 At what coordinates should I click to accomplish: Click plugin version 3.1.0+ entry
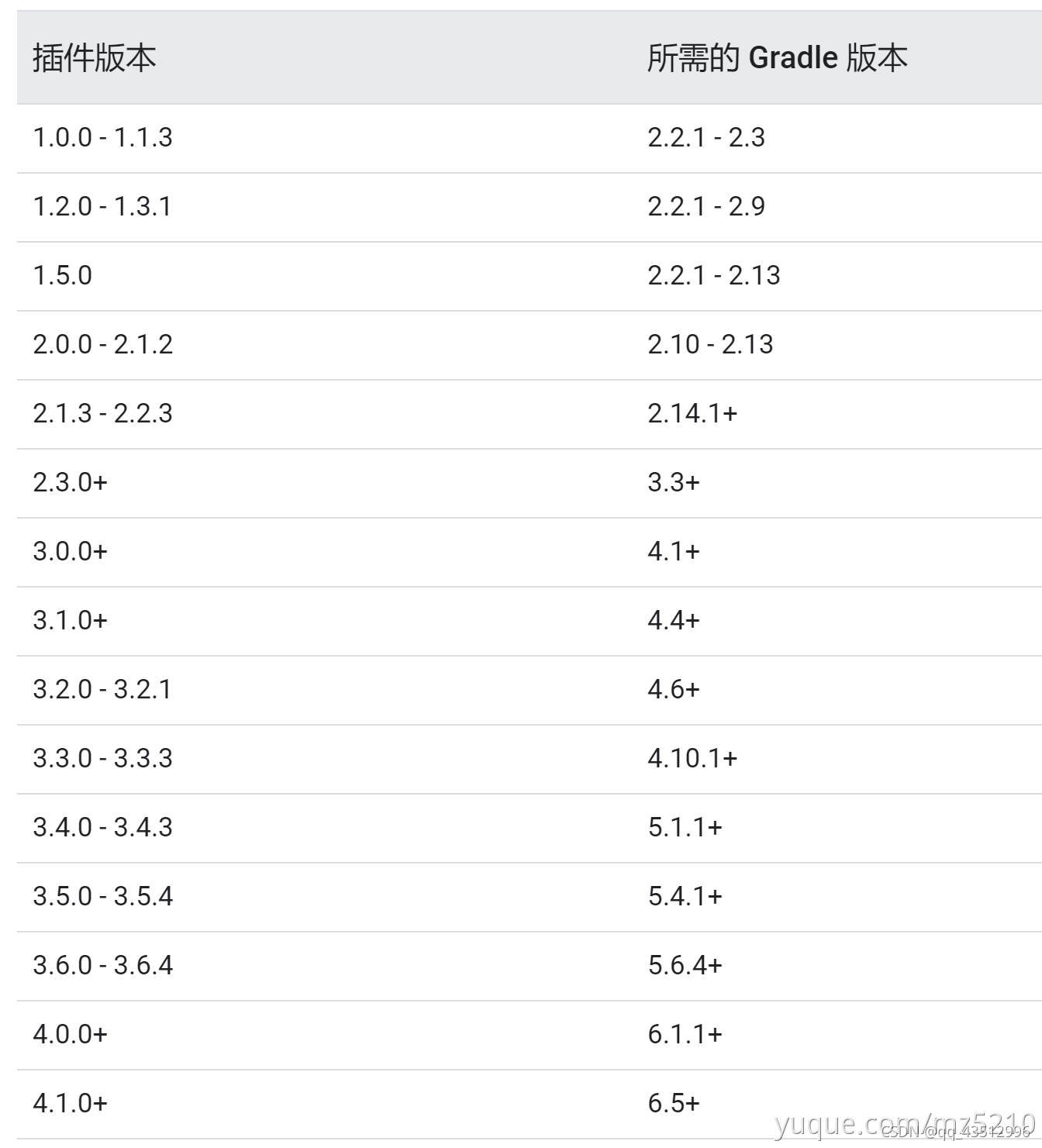(70, 620)
